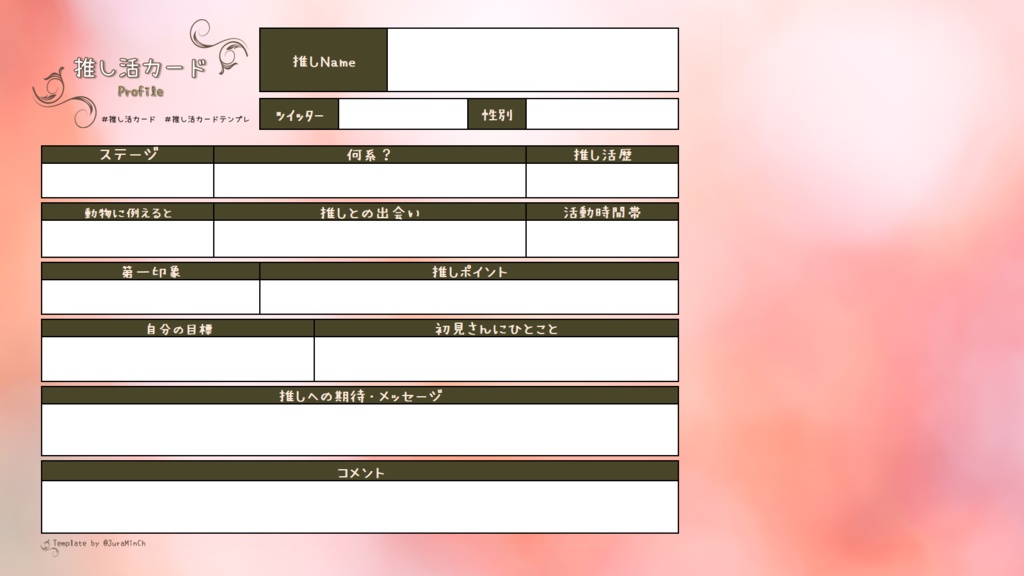The image size is (1024, 576).
Task: Click the empty field beside 推しName
Action: click(x=532, y=59)
